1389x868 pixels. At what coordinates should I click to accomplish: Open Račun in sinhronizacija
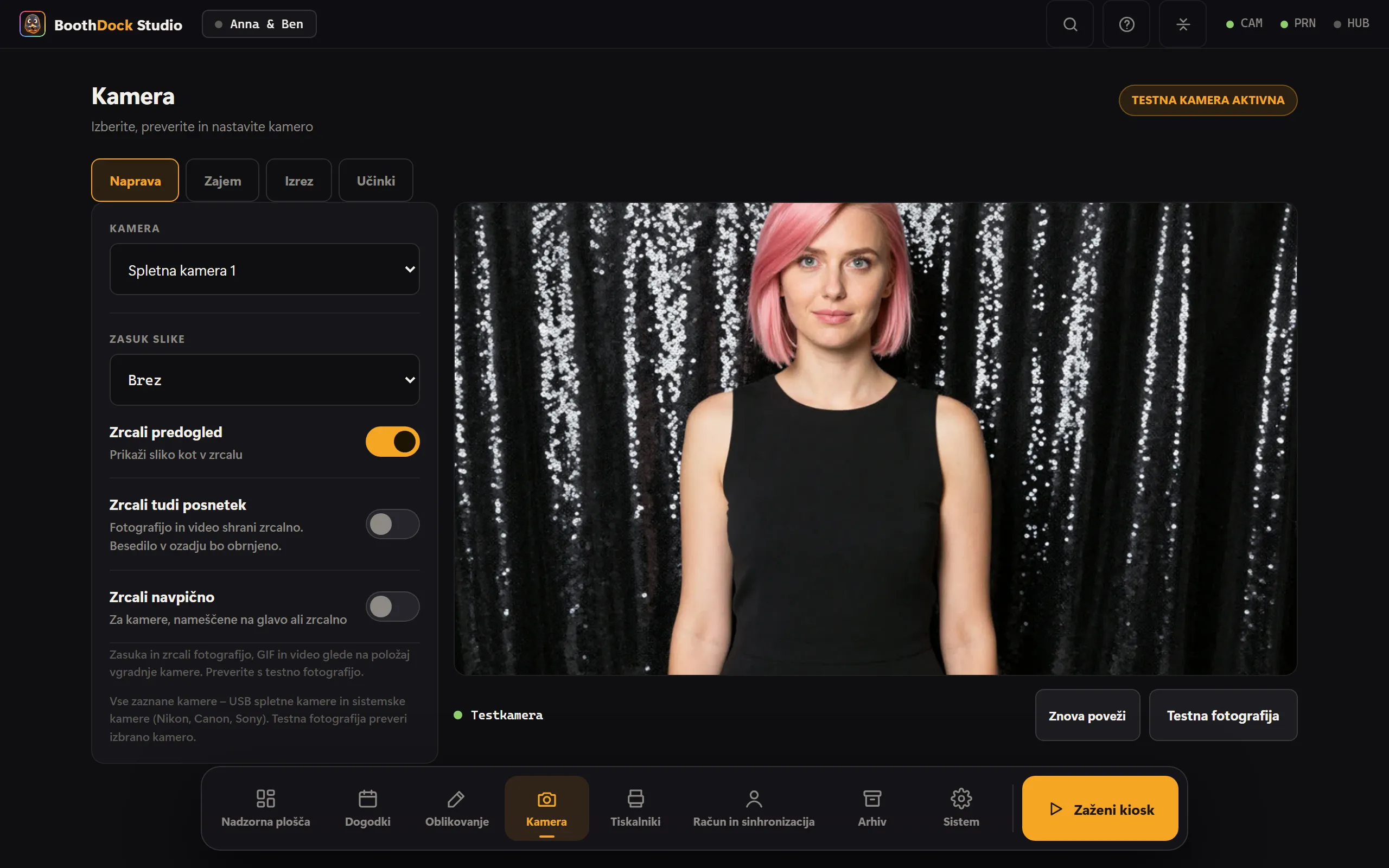click(x=754, y=808)
